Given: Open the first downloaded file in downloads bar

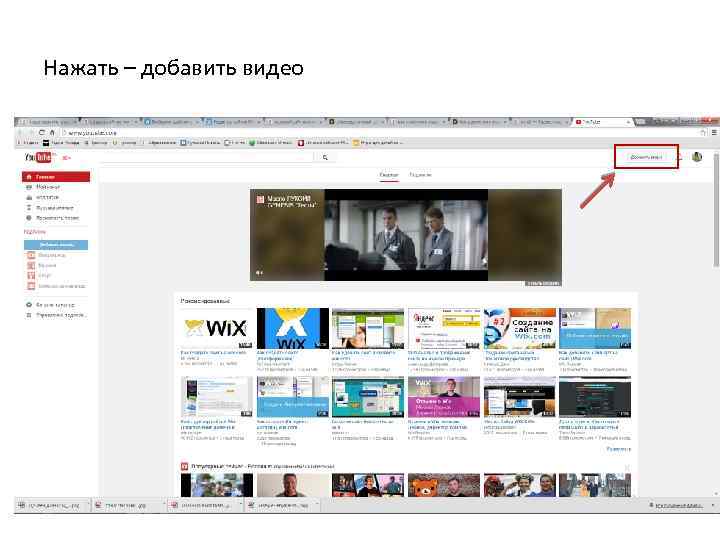Looking at the screenshot, I should 50,506.
